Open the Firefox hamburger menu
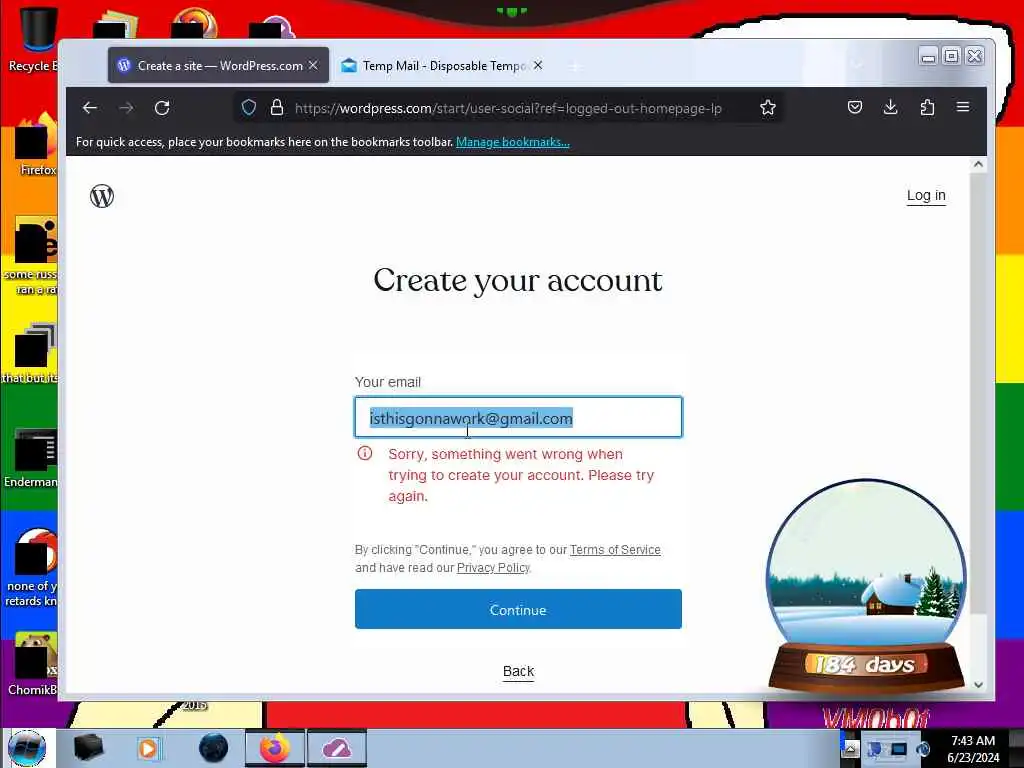The width and height of the screenshot is (1024, 768). coord(963,107)
